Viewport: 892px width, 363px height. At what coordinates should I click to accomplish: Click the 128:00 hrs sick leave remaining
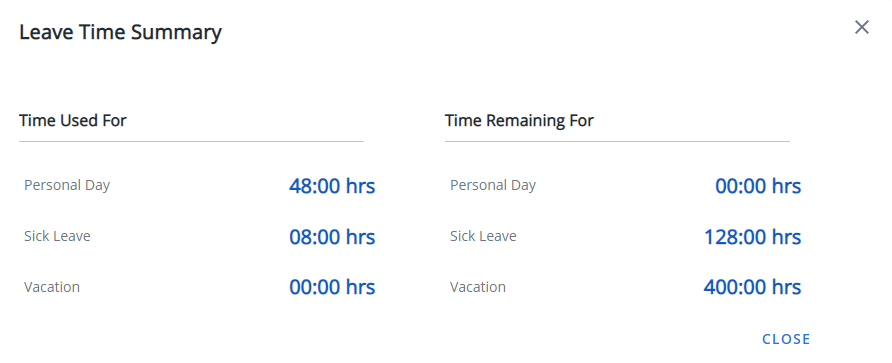753,237
